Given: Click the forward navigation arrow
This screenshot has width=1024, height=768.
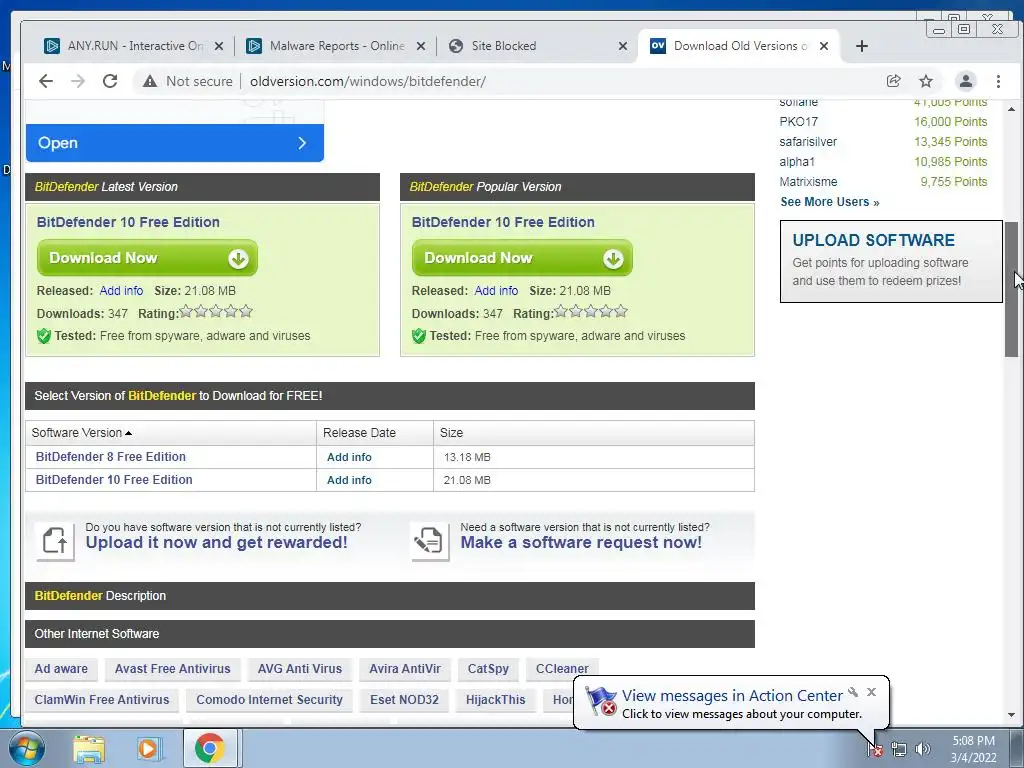Looking at the screenshot, I should pos(78,81).
